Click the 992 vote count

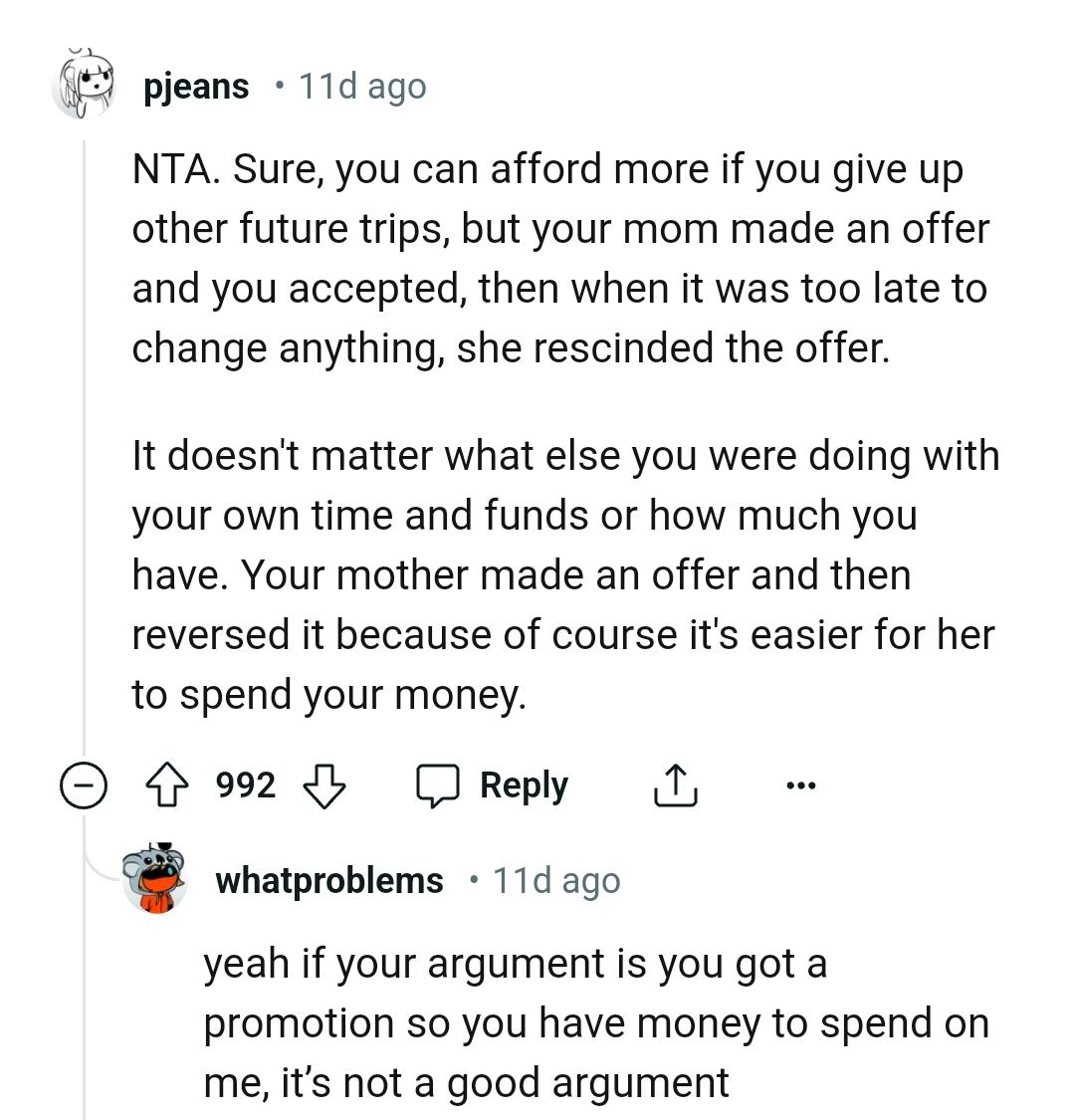pyautogui.click(x=246, y=784)
